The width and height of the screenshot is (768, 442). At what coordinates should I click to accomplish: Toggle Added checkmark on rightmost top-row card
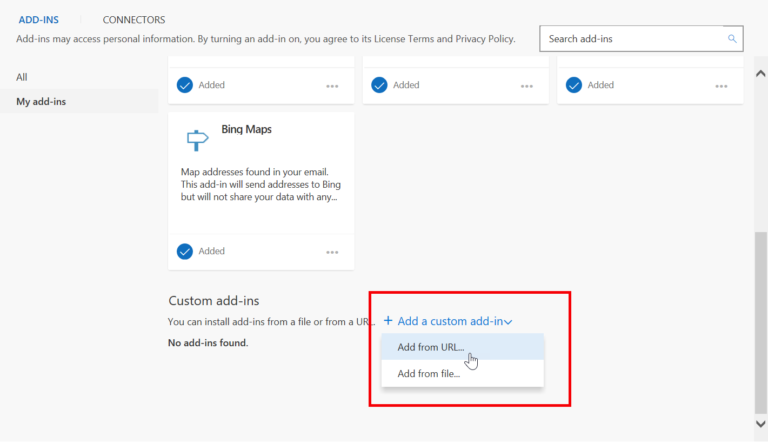pyautogui.click(x=574, y=85)
